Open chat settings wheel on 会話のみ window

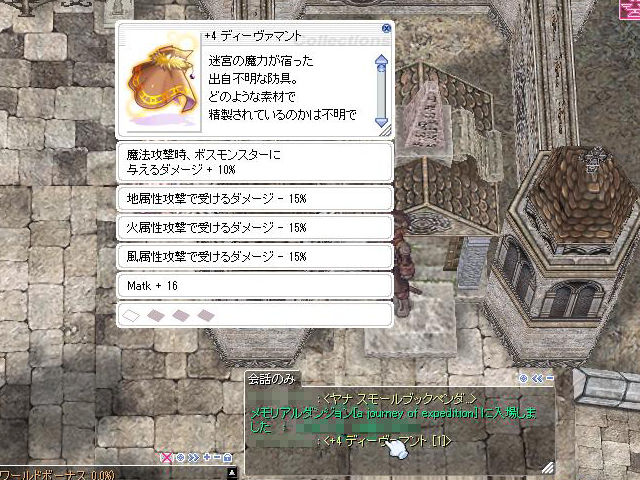[x=523, y=378]
